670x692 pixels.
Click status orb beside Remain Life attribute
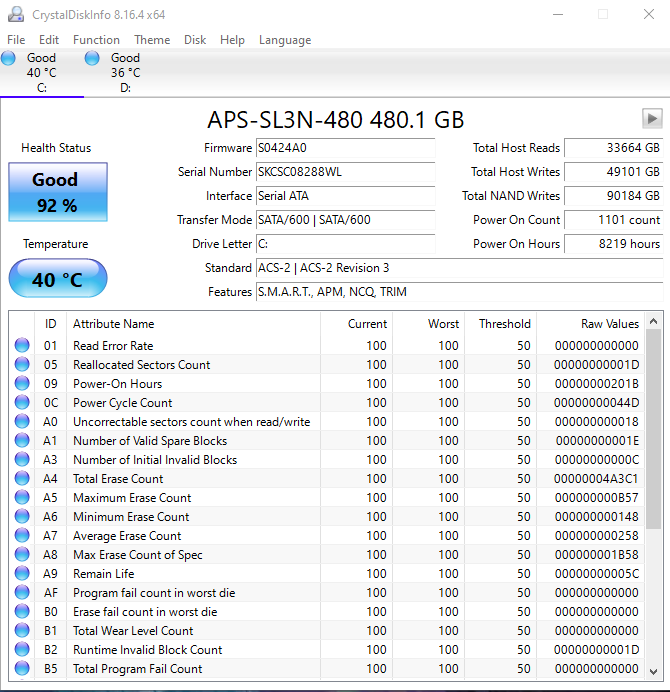coord(22,574)
